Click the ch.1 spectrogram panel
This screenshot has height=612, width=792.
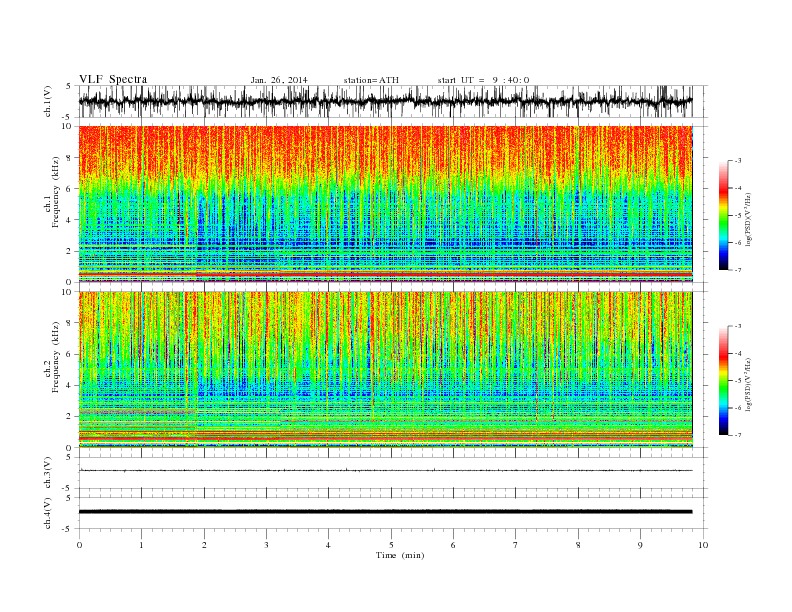[x=385, y=204]
